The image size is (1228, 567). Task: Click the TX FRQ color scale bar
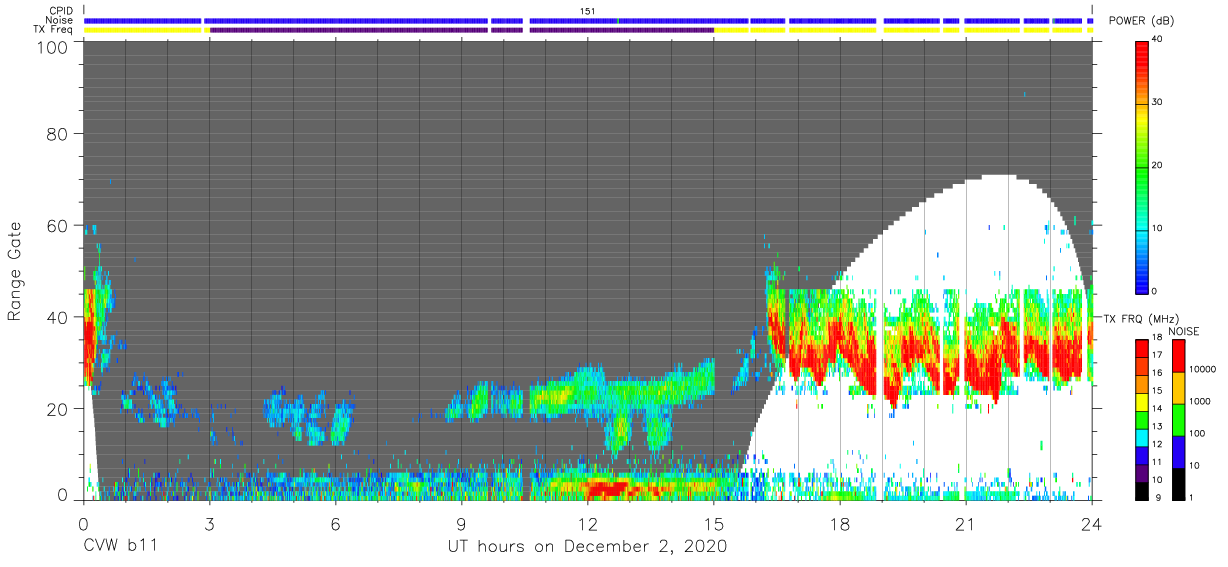pyautogui.click(x=1141, y=419)
